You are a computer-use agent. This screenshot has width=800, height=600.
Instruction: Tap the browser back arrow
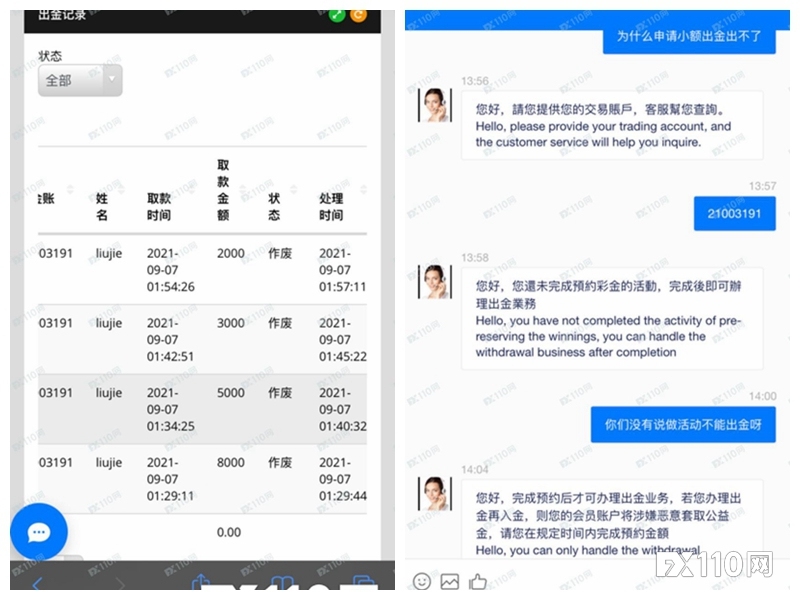tap(37, 583)
